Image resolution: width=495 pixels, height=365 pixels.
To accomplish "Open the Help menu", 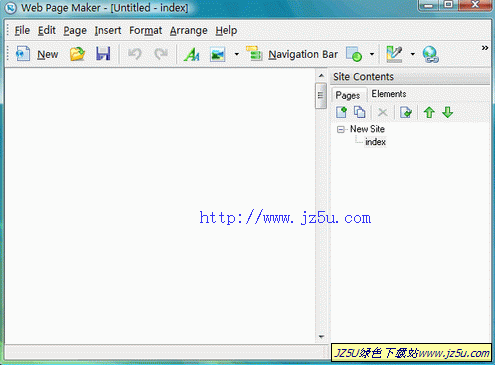I will click(x=226, y=31).
